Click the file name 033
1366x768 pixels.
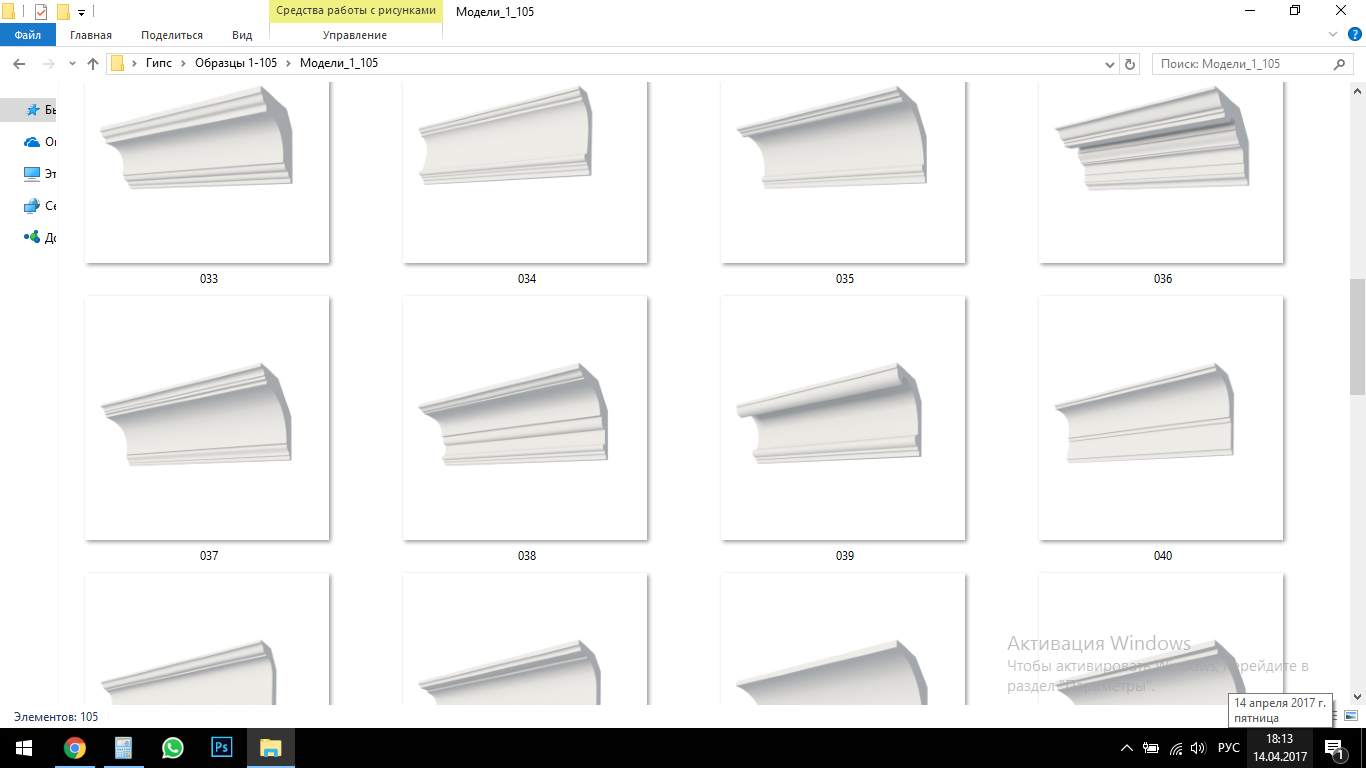point(209,279)
